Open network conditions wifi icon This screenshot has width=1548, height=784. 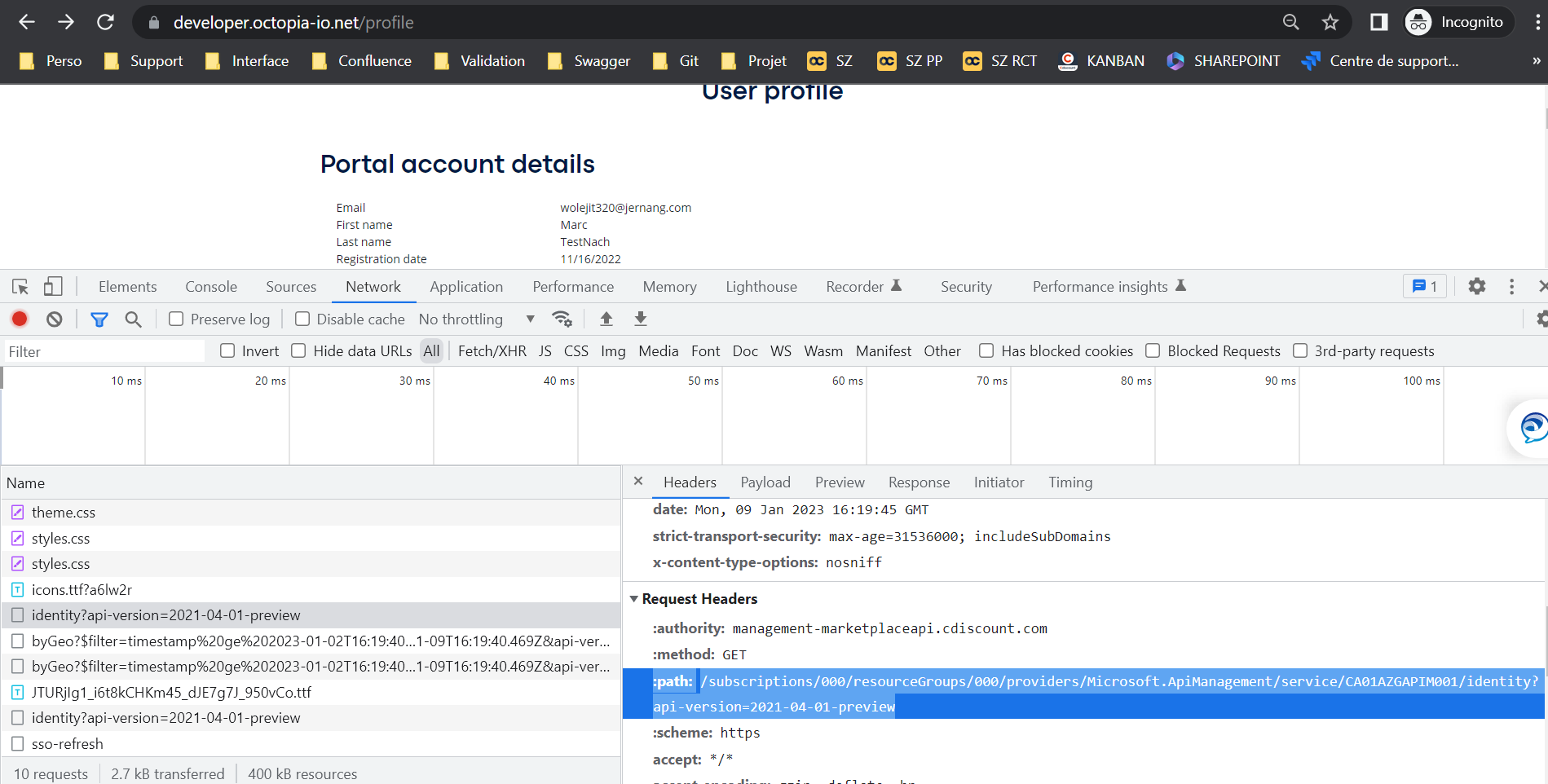(x=562, y=319)
